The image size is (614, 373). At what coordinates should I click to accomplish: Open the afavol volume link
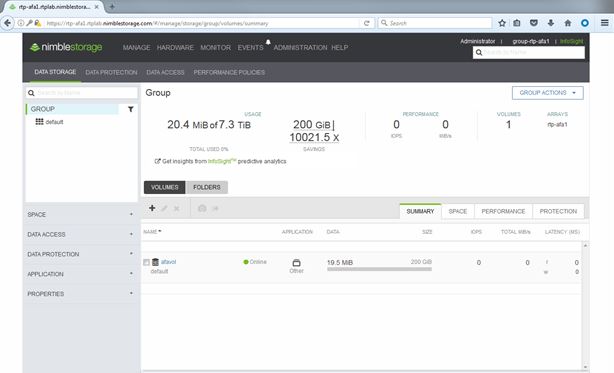pyautogui.click(x=168, y=262)
